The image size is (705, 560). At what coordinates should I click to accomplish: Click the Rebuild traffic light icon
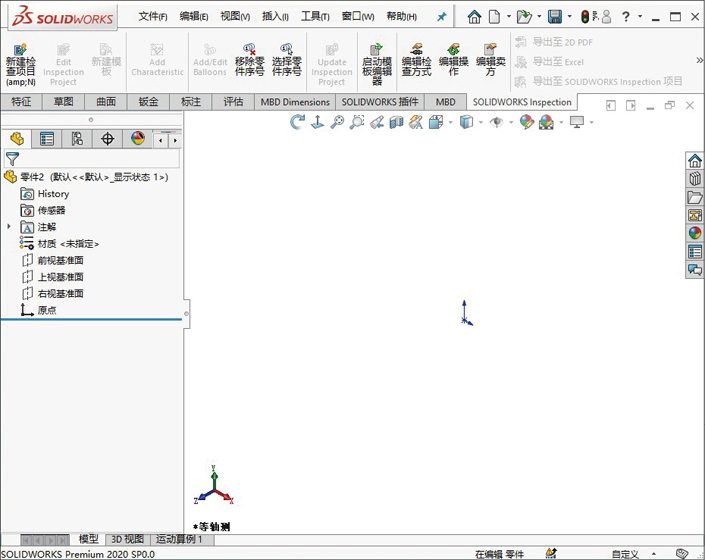coord(585,17)
